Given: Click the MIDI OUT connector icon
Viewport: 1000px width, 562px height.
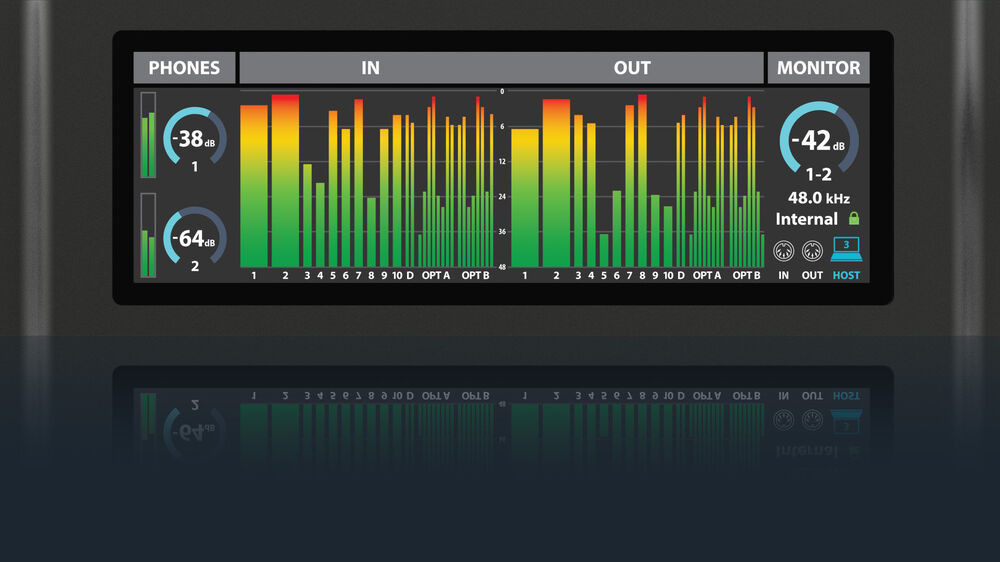Looking at the screenshot, I should click(813, 250).
